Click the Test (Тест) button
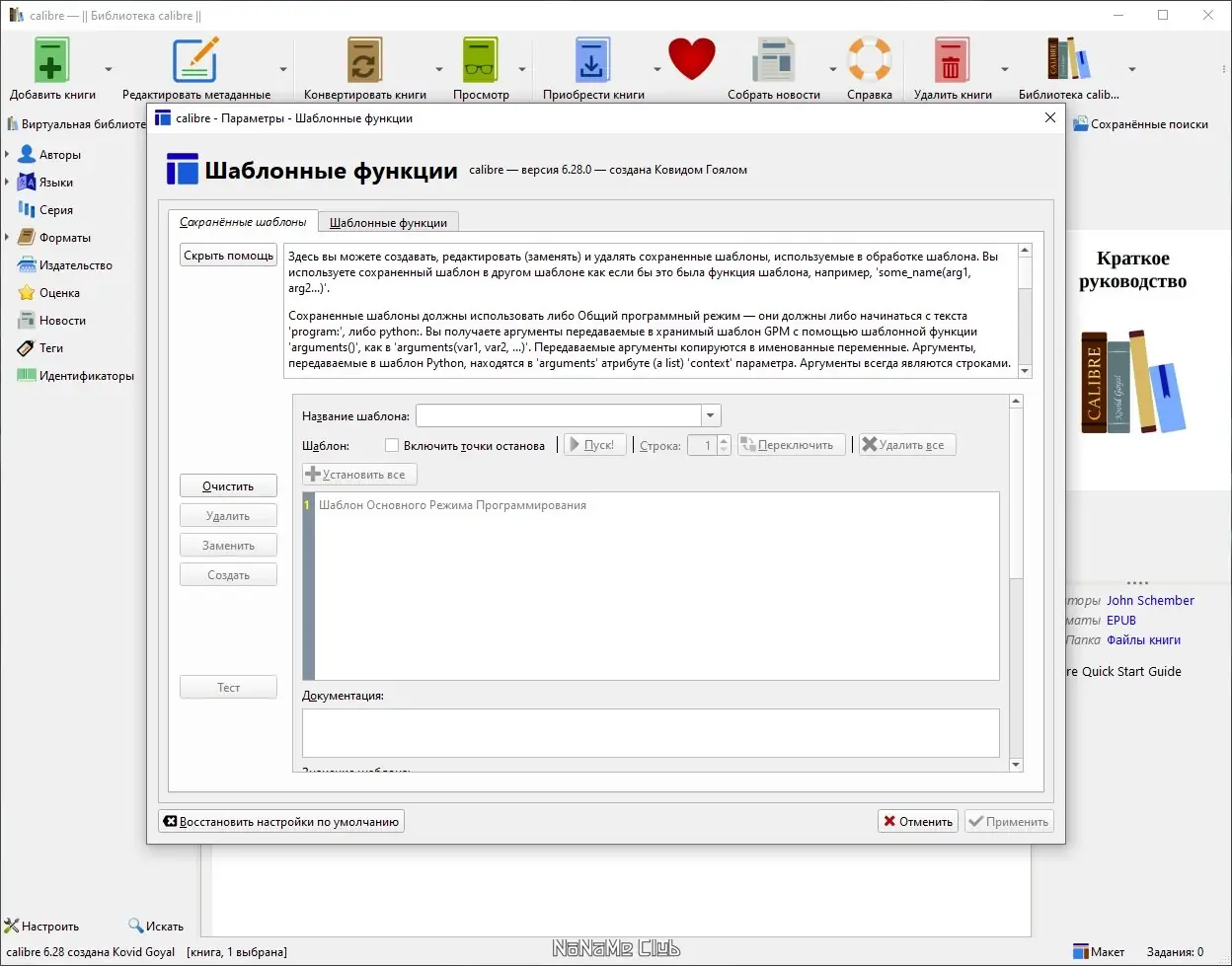 (228, 688)
